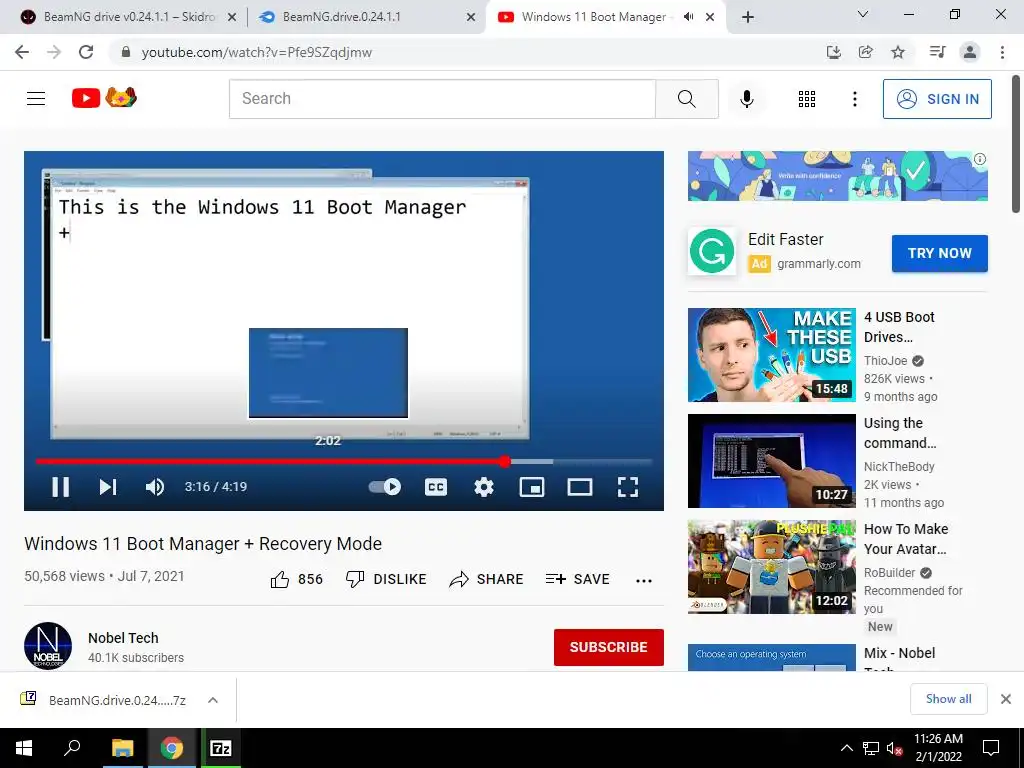Open ThioJoe channel name
The width and height of the screenshot is (1024, 768).
(x=886, y=360)
